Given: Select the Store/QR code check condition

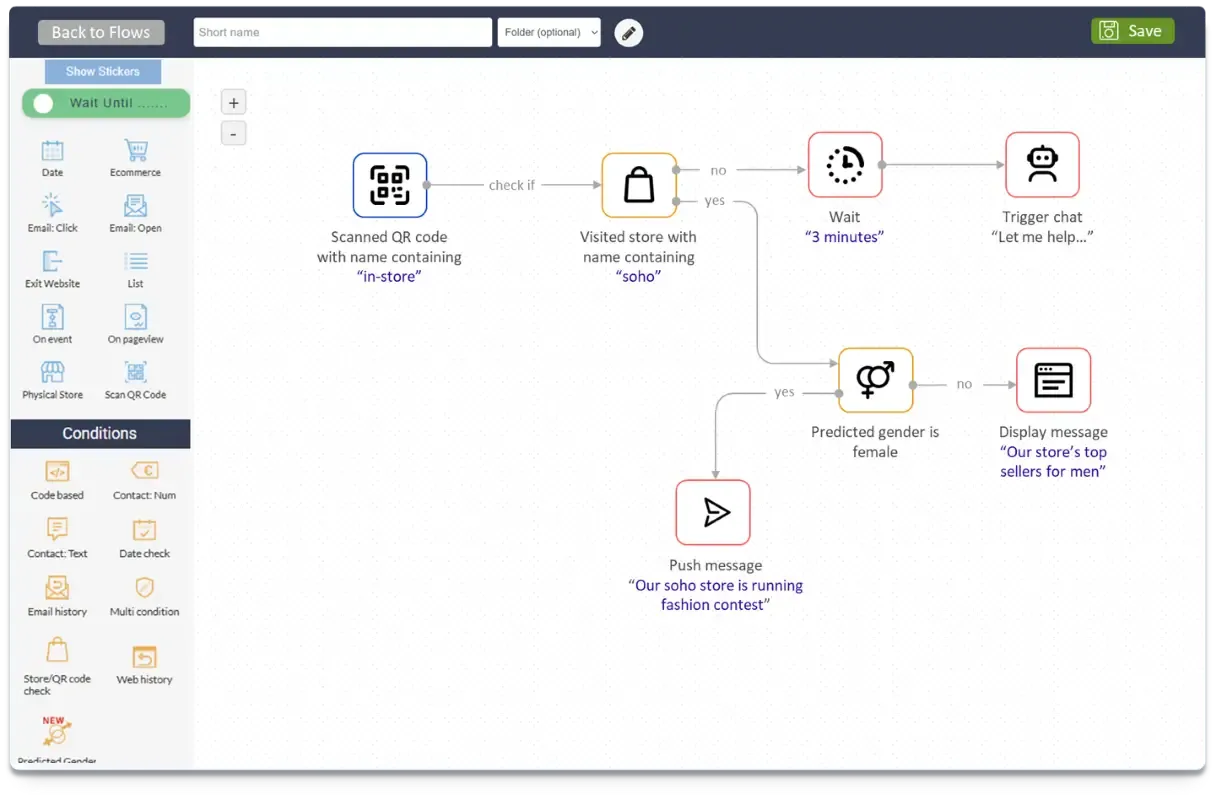Looking at the screenshot, I should click(x=57, y=652).
